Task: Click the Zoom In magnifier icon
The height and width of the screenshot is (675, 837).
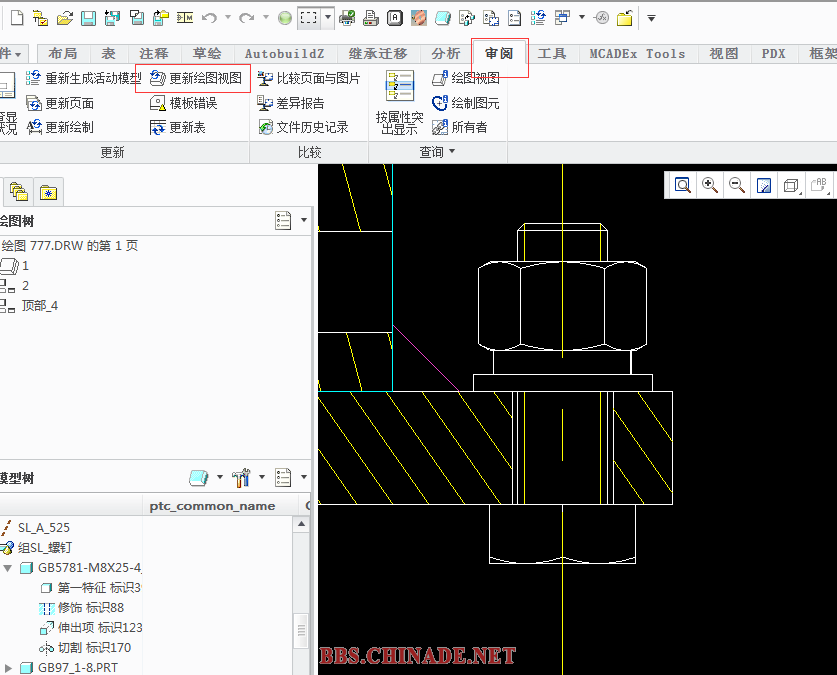Action: coord(710,185)
